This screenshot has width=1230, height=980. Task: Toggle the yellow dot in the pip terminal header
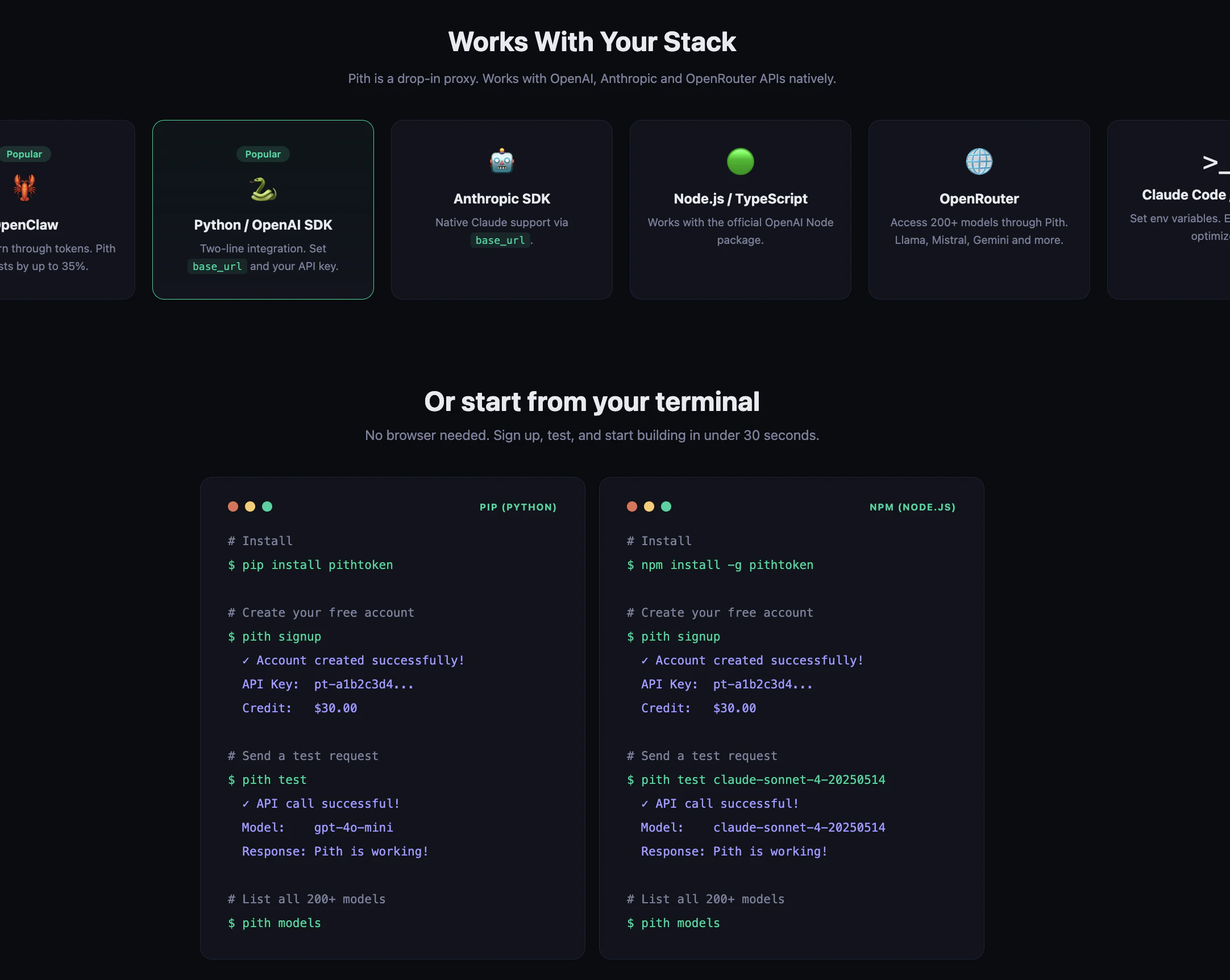[250, 506]
